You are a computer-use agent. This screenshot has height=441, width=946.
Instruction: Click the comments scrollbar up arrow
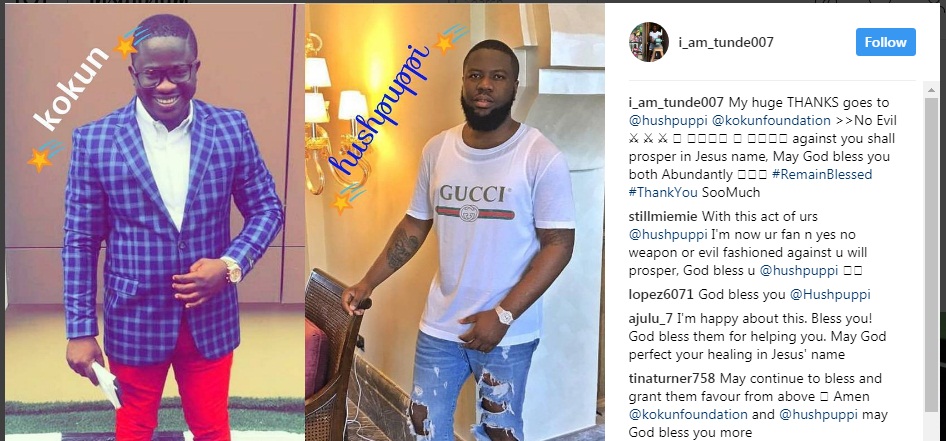click(x=932, y=88)
